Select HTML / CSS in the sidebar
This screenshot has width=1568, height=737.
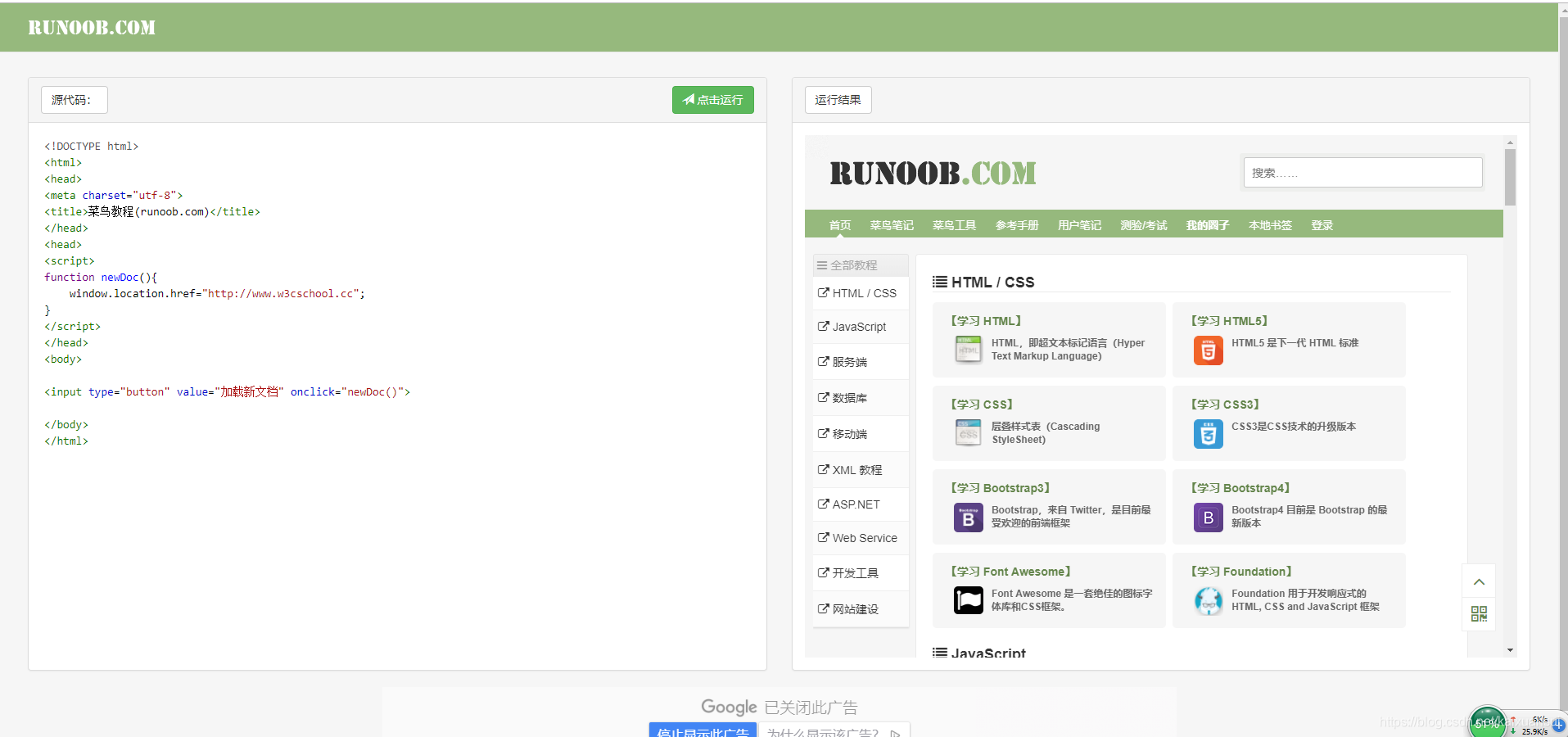tap(861, 293)
